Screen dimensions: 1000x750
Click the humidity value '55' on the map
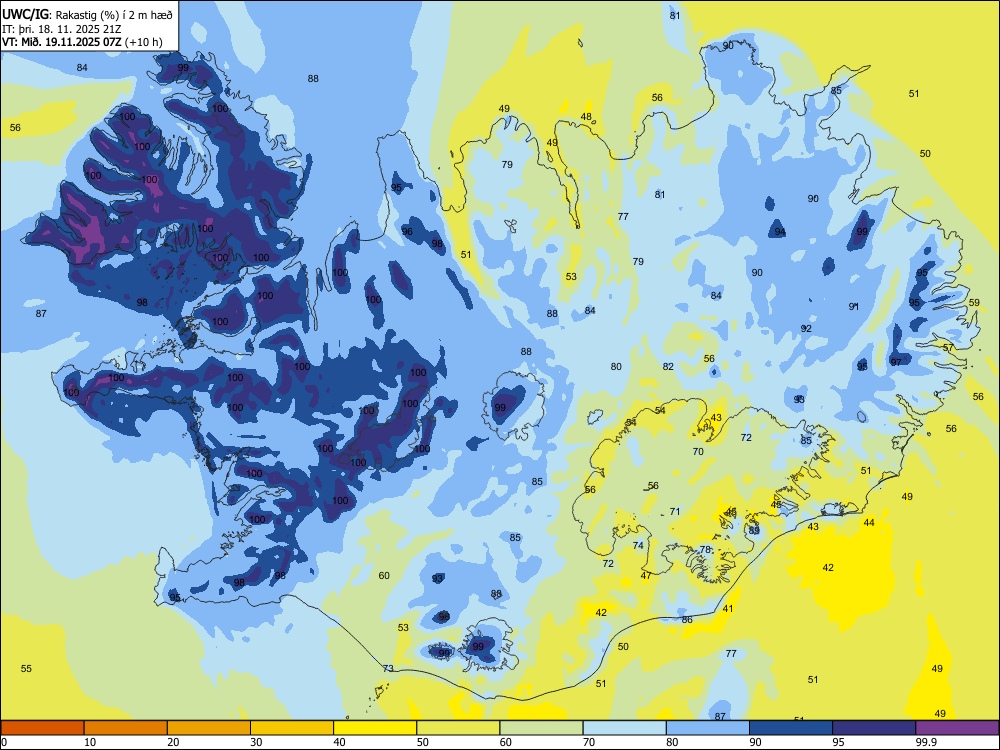click(26, 668)
